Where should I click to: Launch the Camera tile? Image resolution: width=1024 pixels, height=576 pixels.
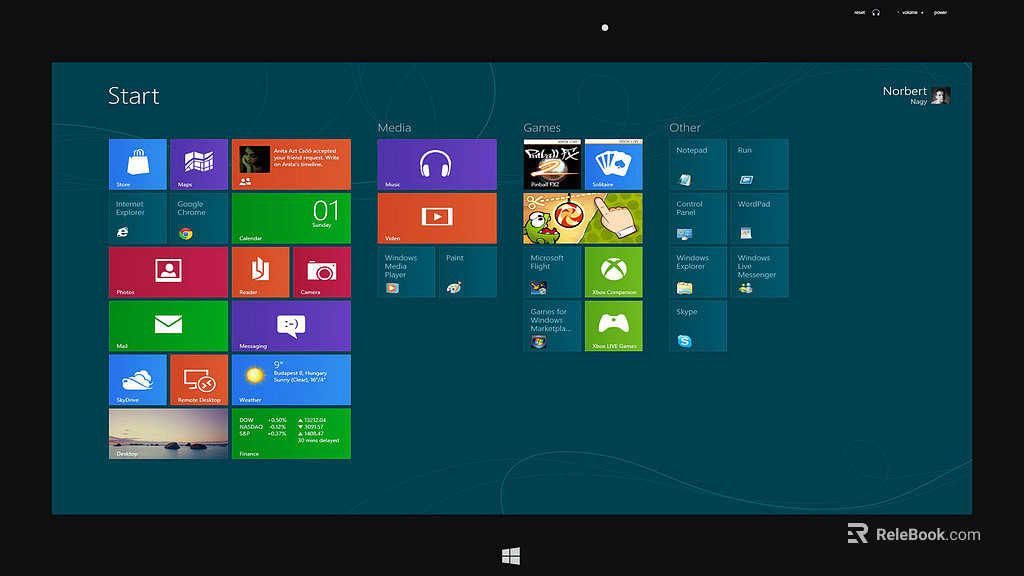coord(322,272)
